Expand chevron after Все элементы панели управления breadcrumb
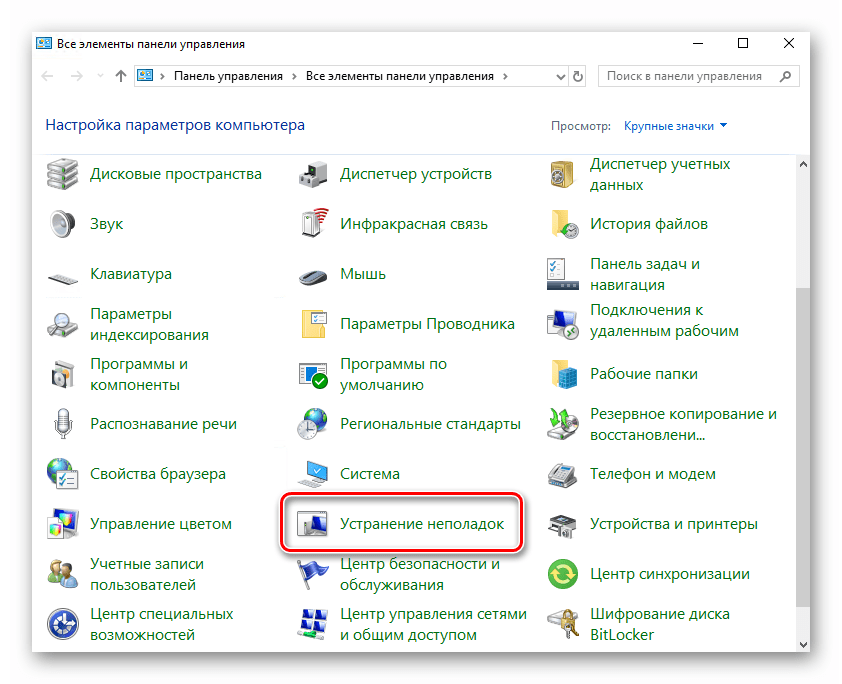842x684 pixels. 505,76
